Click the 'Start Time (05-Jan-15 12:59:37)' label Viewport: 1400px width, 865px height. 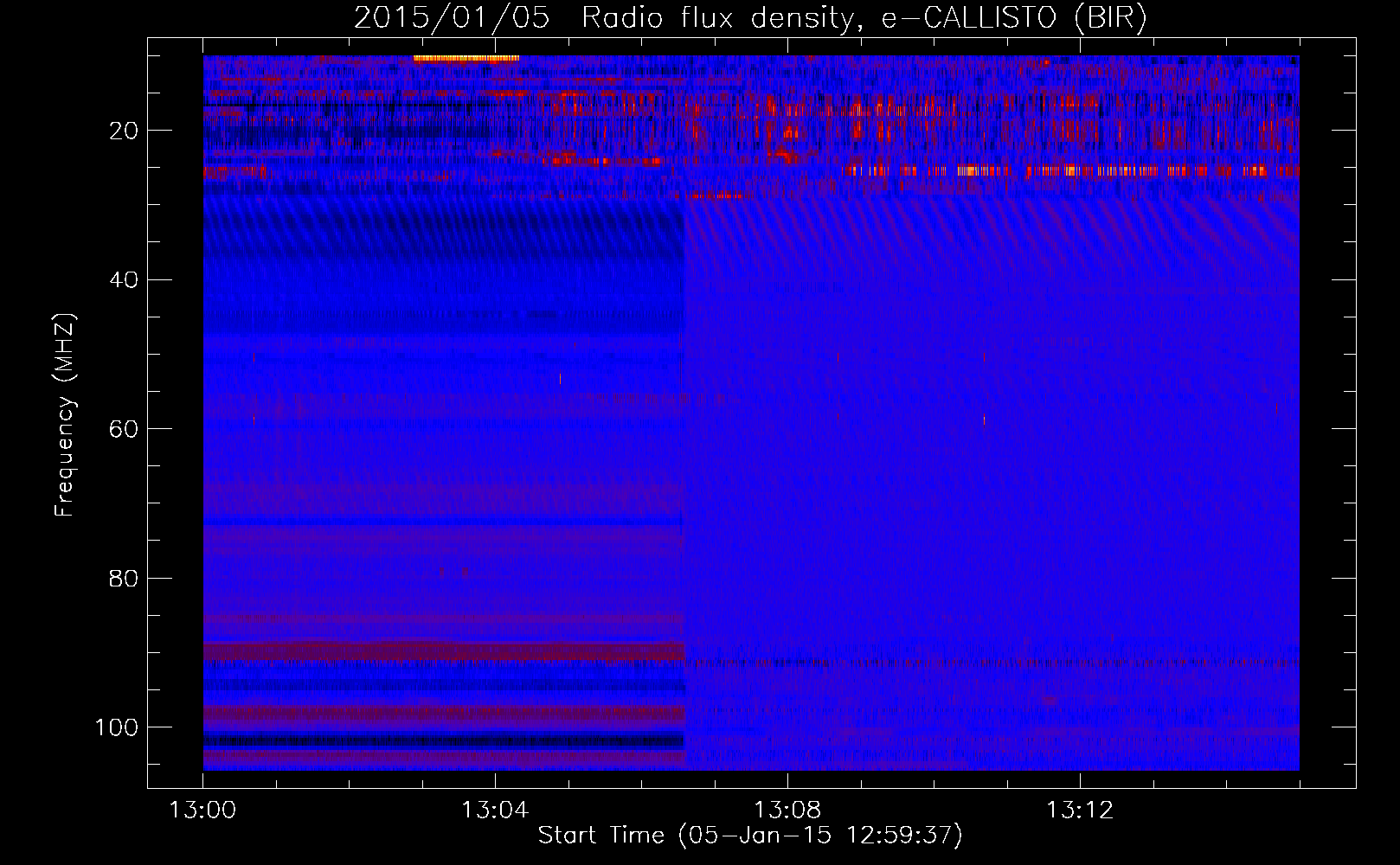tap(750, 836)
